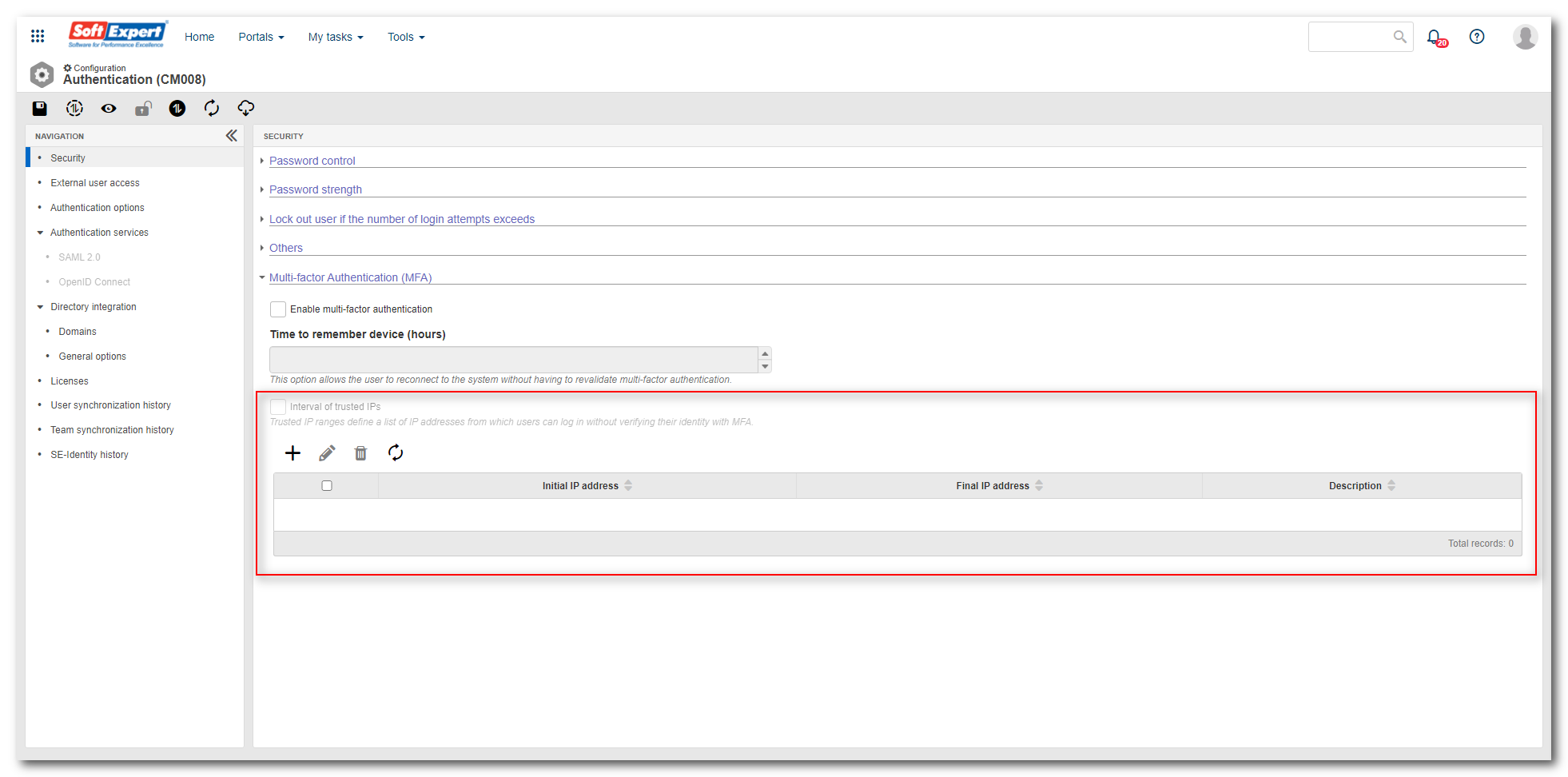Open the user profile avatar
1568x777 pixels.
[x=1525, y=37]
